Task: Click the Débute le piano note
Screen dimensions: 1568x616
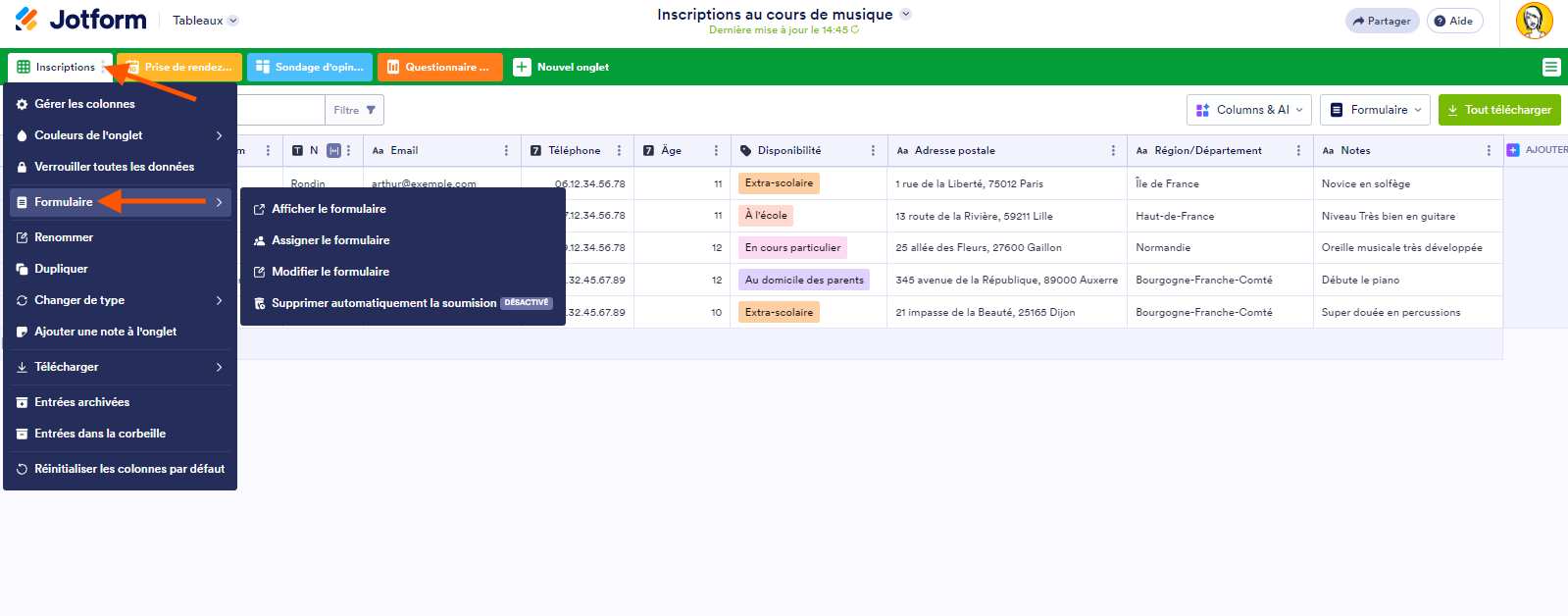Action: pos(1407,280)
